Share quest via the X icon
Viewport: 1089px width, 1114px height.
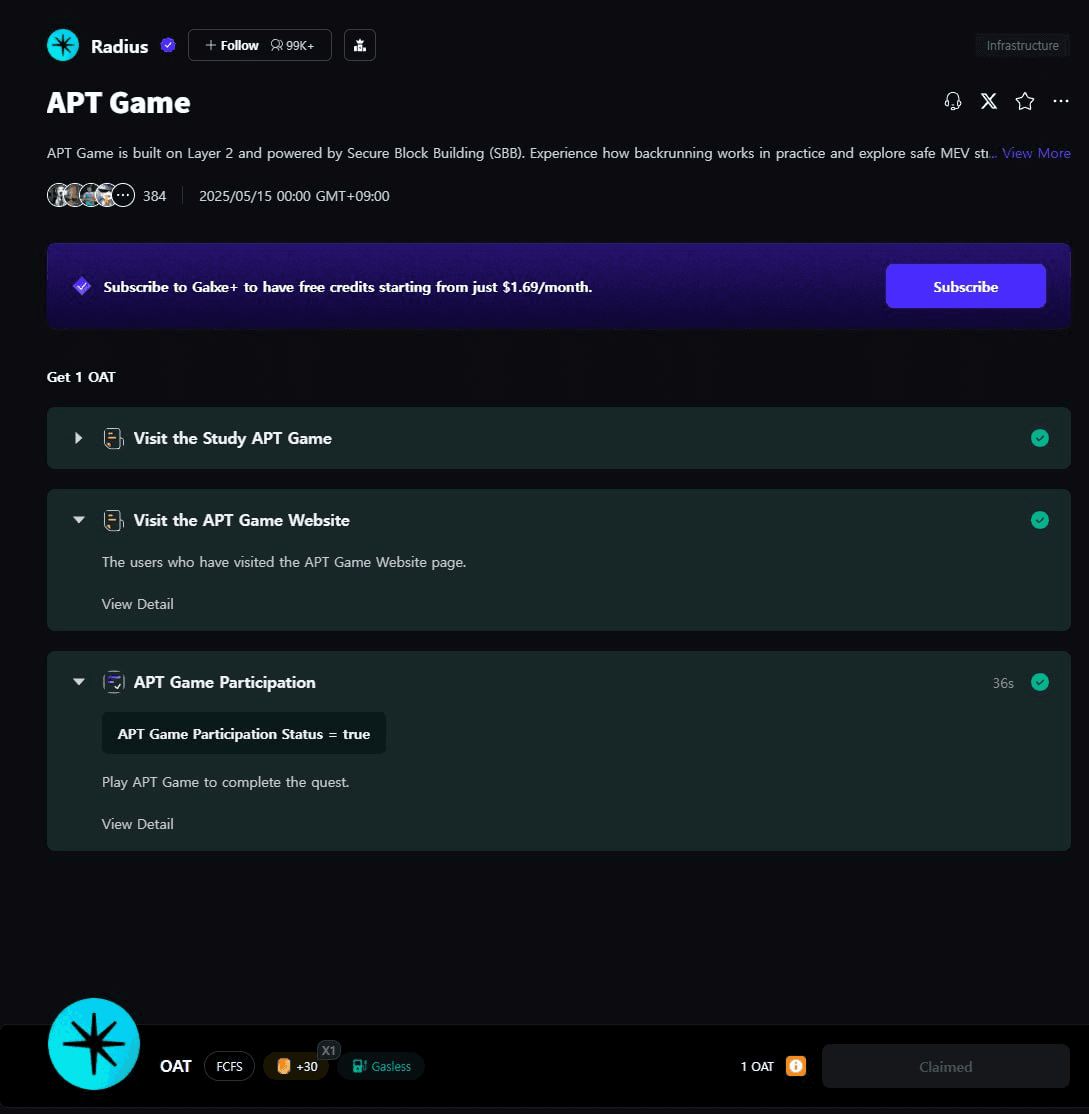tap(989, 102)
